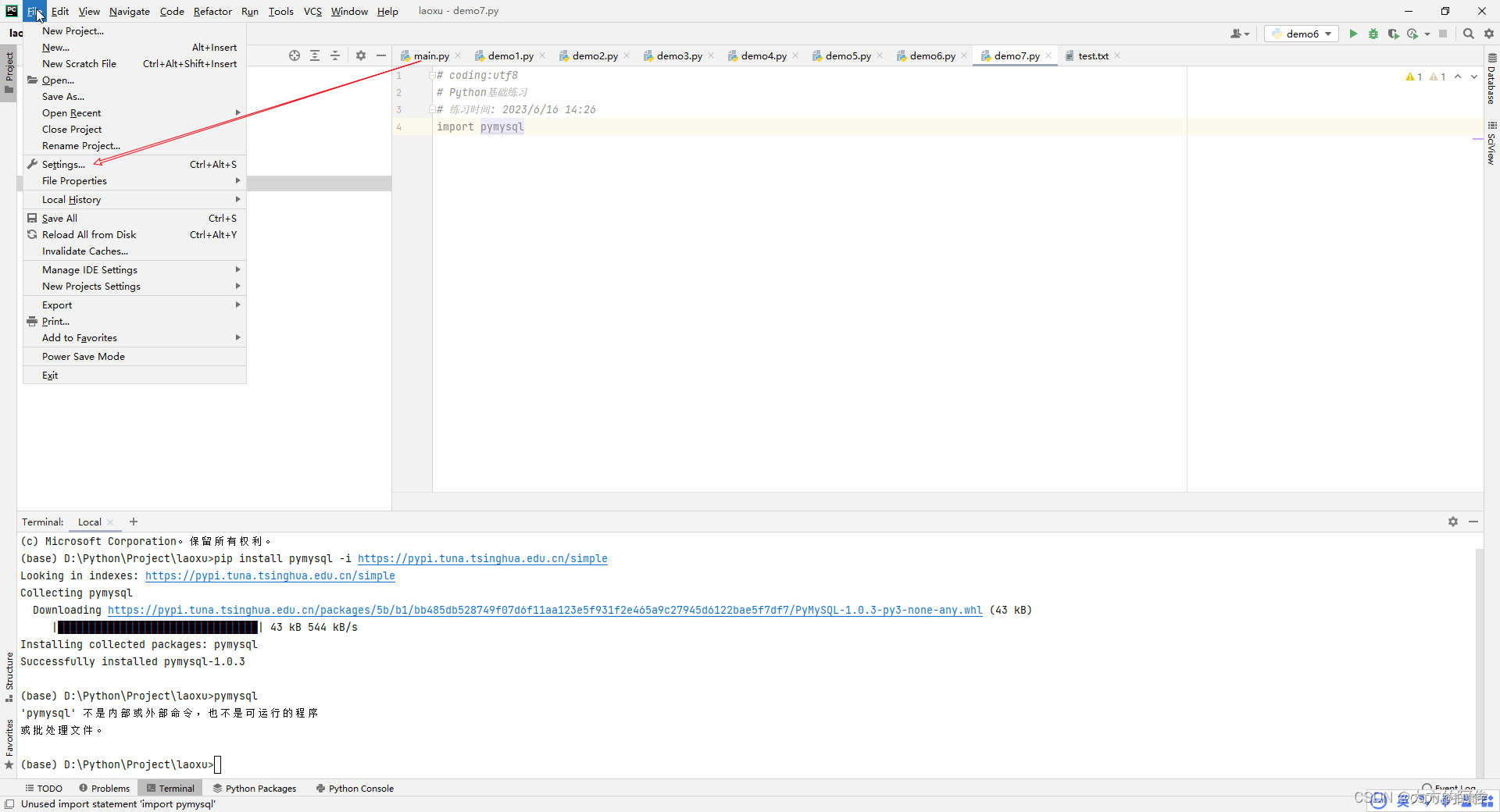The width and height of the screenshot is (1500, 812).
Task: Open the user account icon in the toolbar
Action: point(1239,34)
